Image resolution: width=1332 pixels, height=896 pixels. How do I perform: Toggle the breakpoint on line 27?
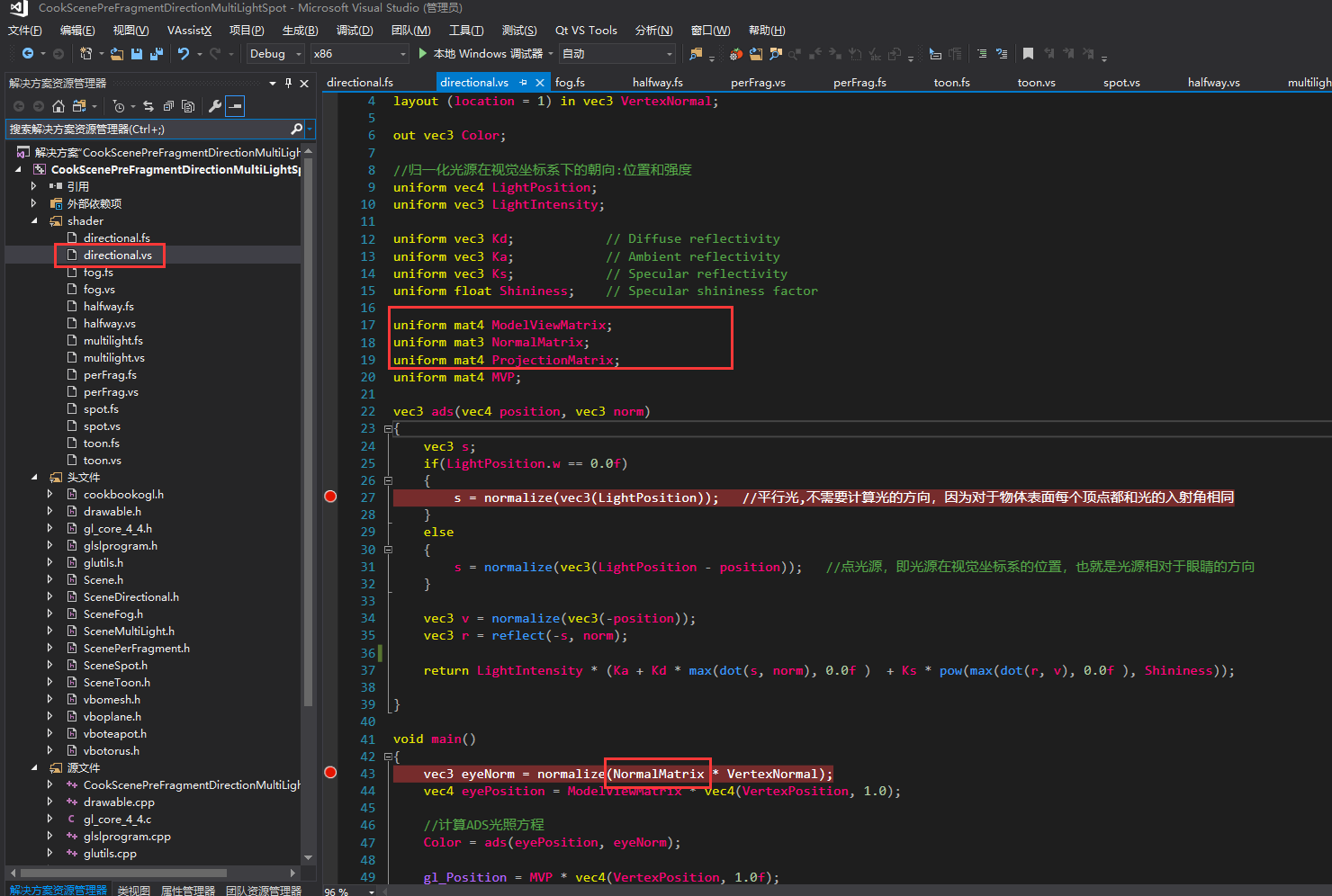[x=329, y=496]
